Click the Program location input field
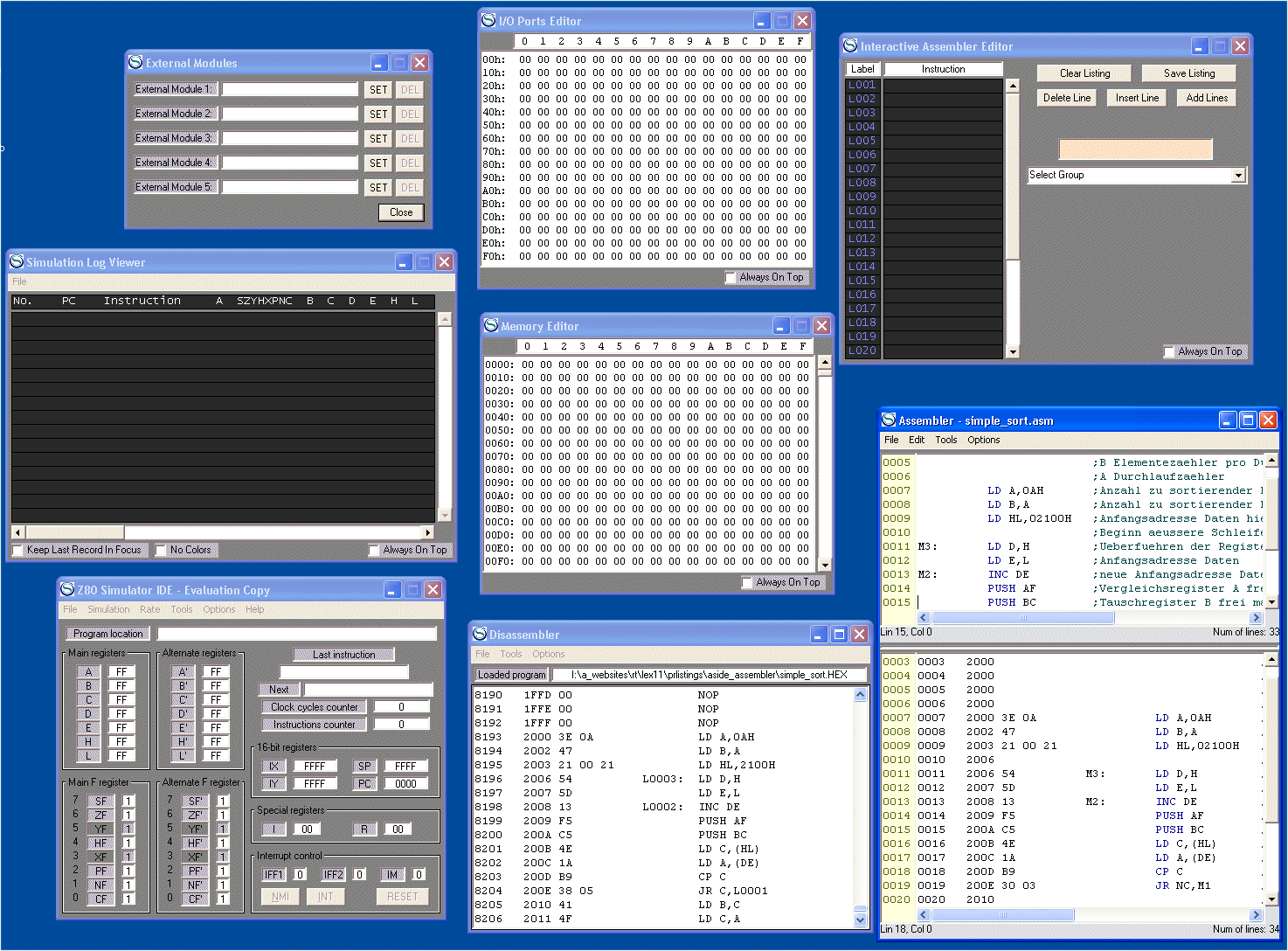 pos(296,634)
